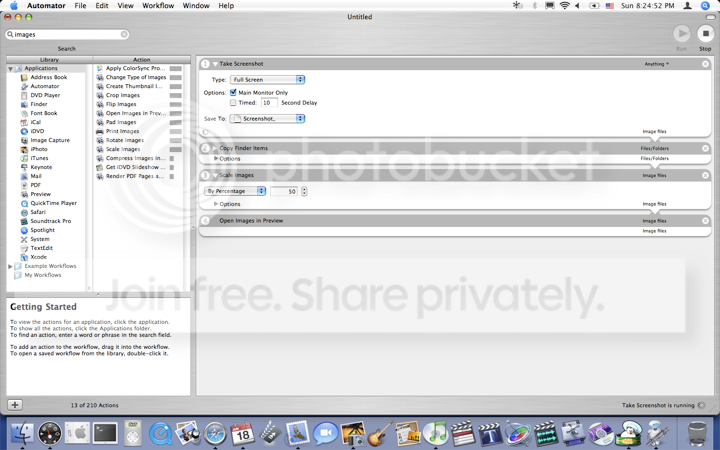Select QuickTime Player in the Library
Image resolution: width=720 pixels, height=450 pixels.
coord(53,203)
